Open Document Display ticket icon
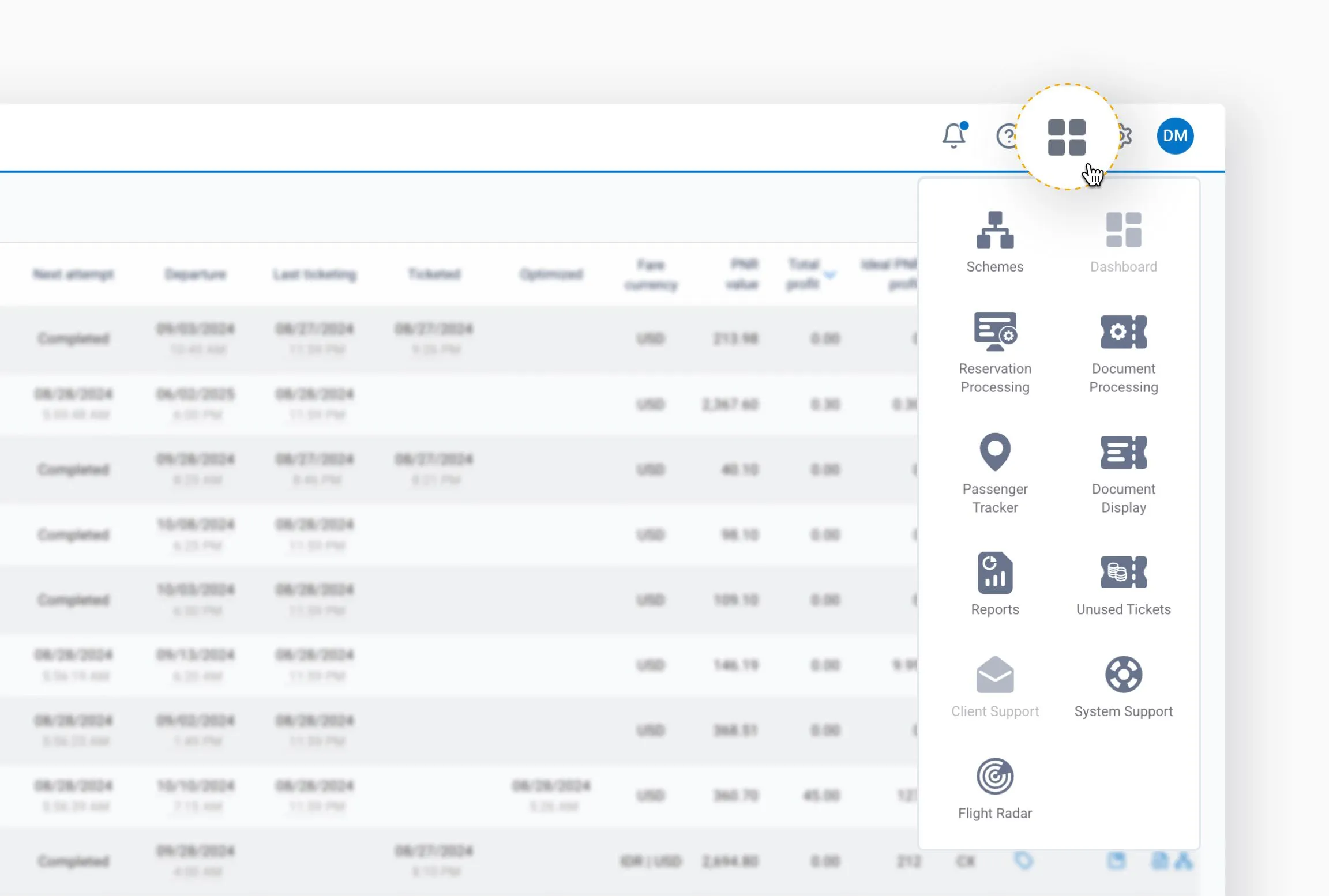The image size is (1329, 896). pyautogui.click(x=1123, y=452)
